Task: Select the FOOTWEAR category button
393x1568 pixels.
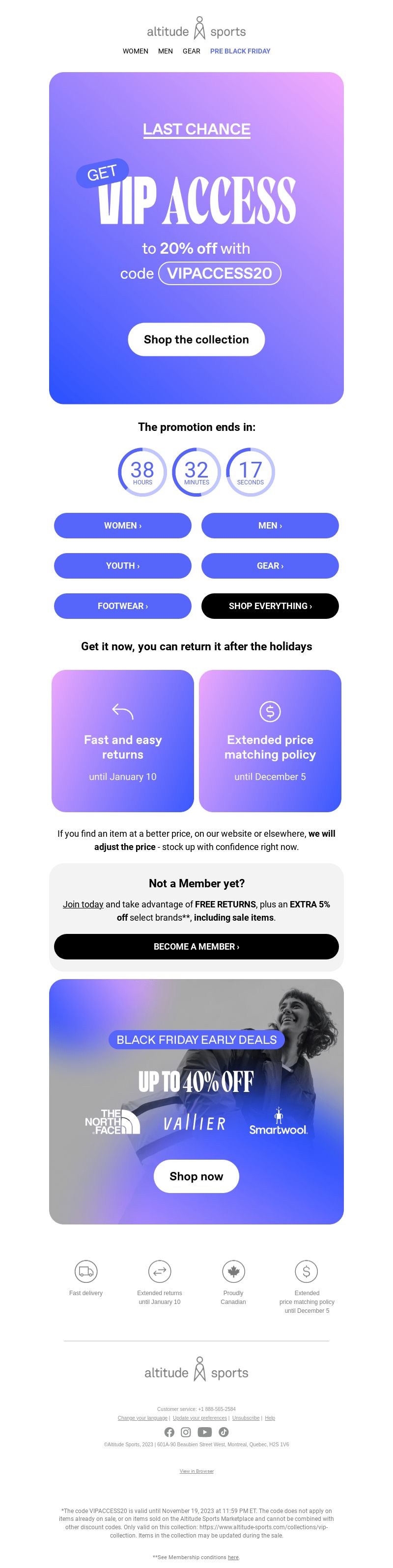Action: 122,606
